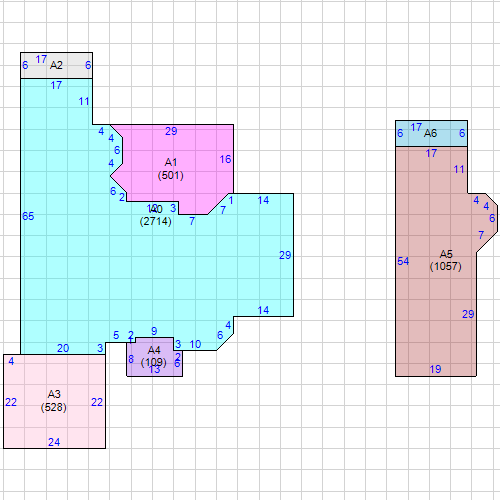Select the 16 dimension on A1's right side
This screenshot has height=500, width=500.
coord(225,159)
